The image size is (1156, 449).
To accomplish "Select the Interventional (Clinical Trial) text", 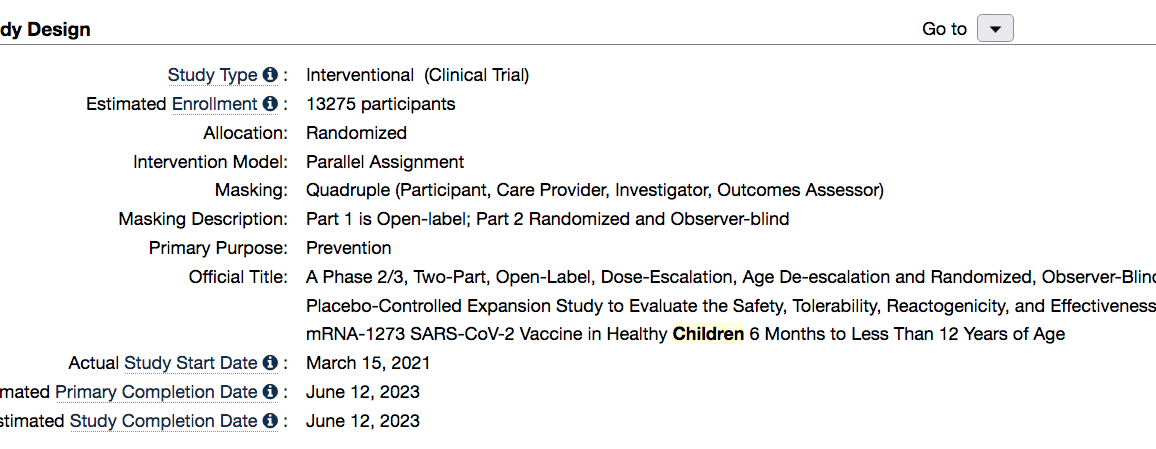I will tap(417, 75).
